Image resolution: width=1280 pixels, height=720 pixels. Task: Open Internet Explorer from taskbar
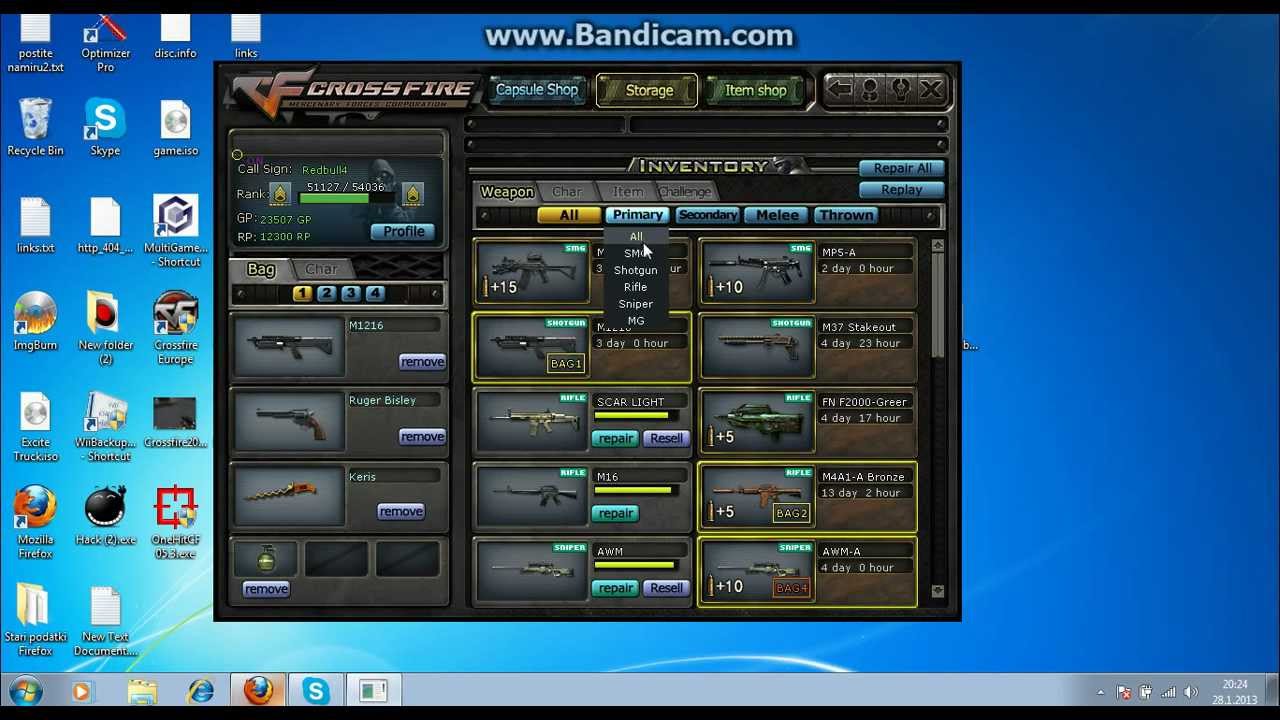point(200,691)
